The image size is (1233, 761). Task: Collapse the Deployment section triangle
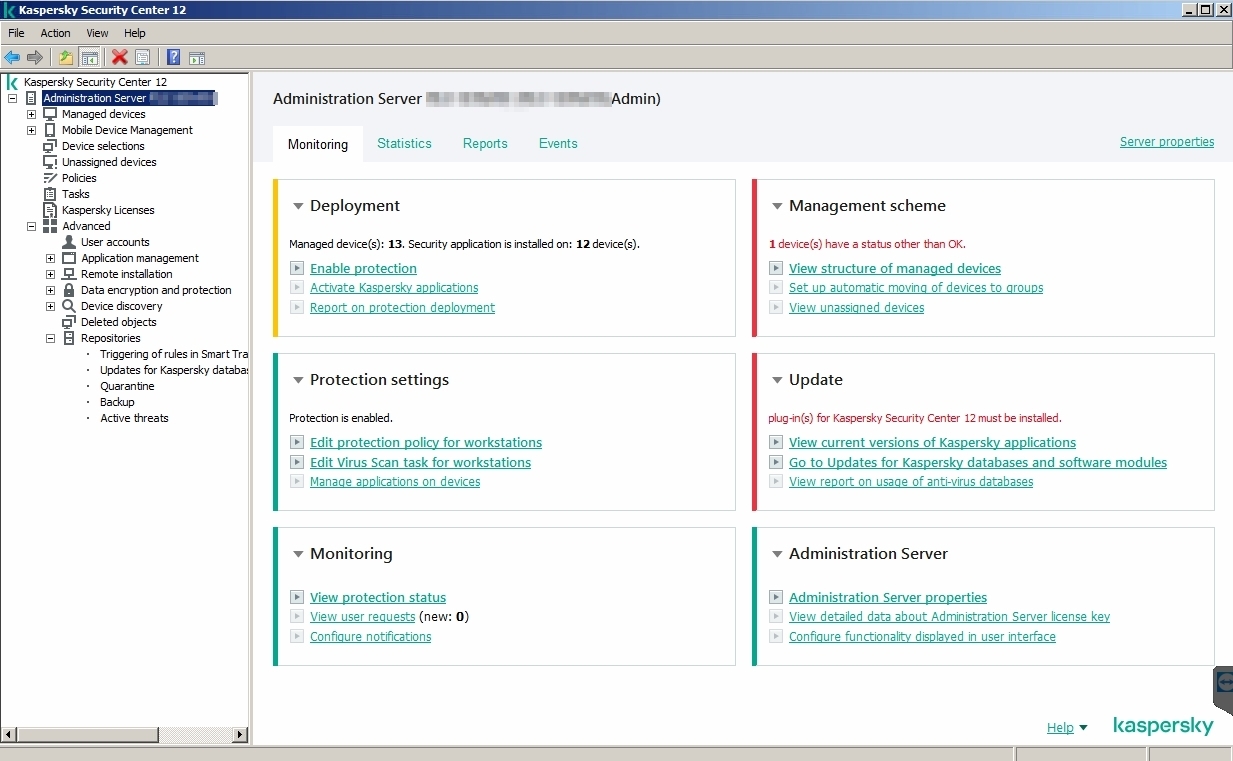[x=298, y=206]
